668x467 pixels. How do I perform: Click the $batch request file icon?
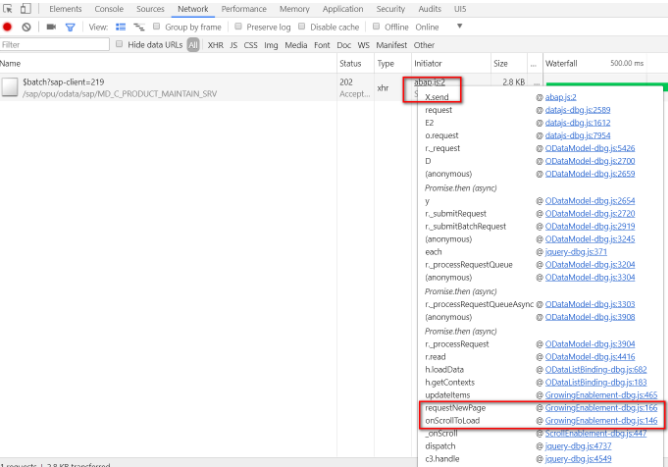coord(9,87)
